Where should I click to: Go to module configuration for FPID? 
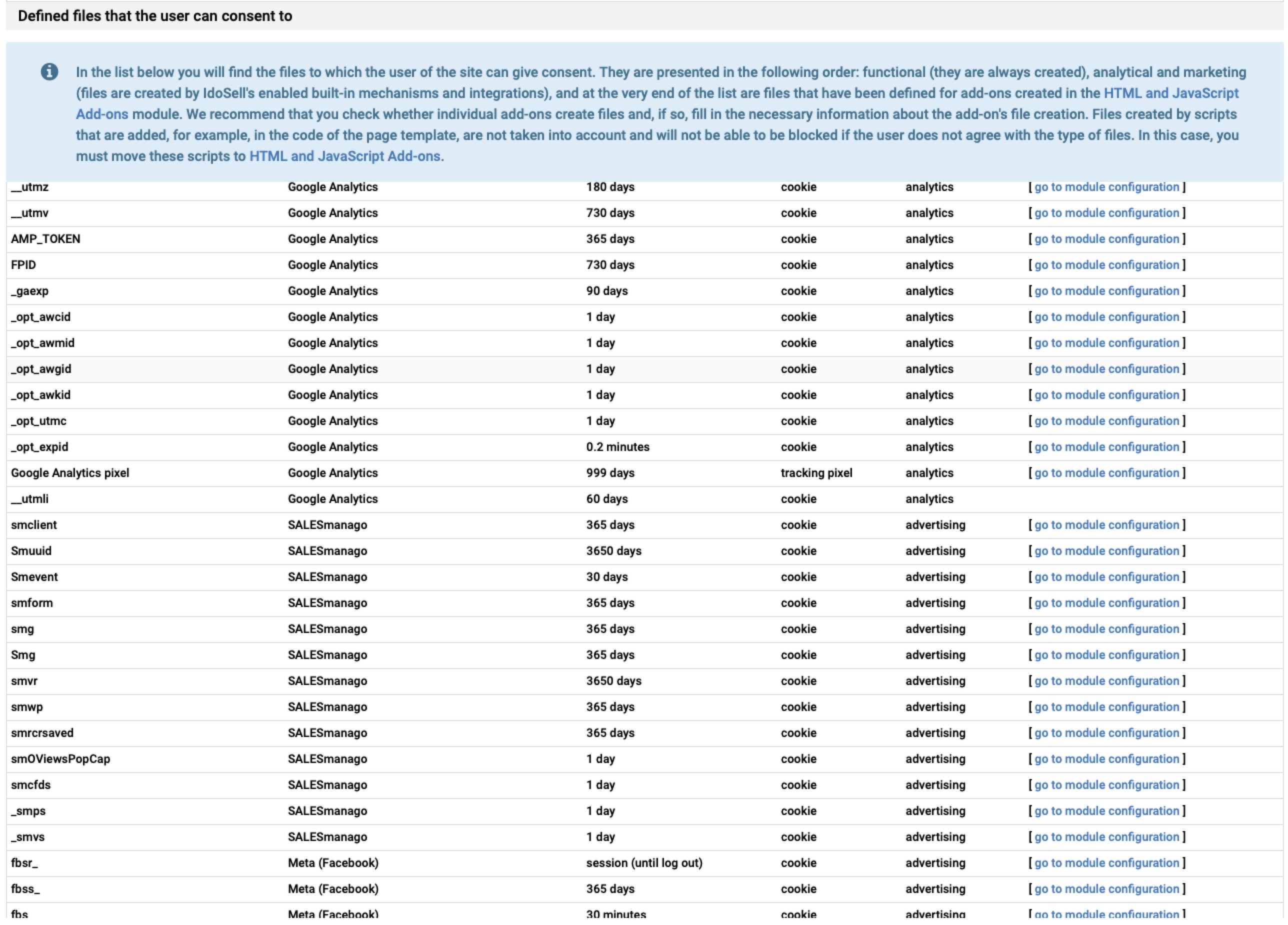coord(1106,265)
